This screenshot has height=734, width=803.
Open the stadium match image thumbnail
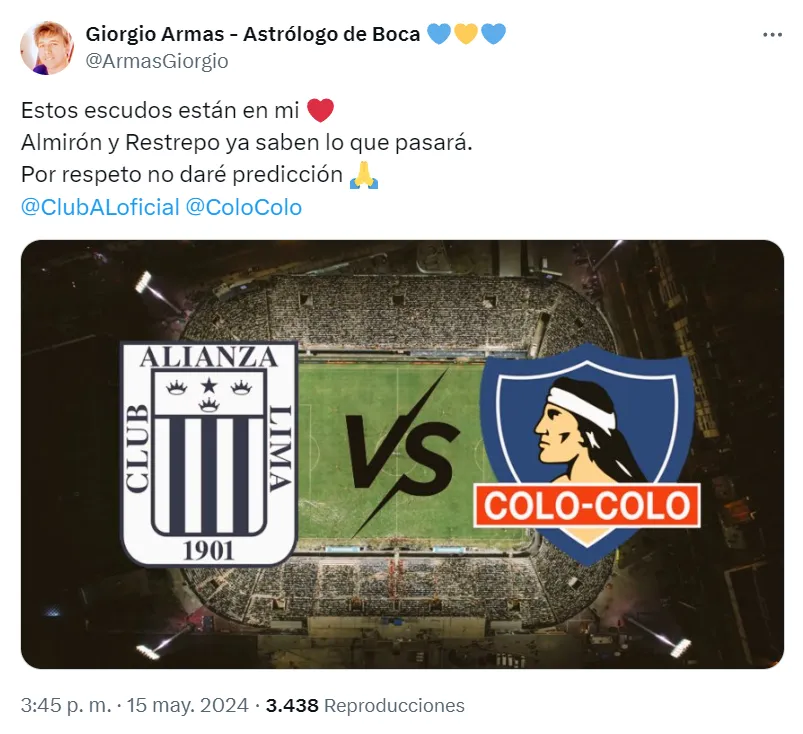tap(402, 454)
